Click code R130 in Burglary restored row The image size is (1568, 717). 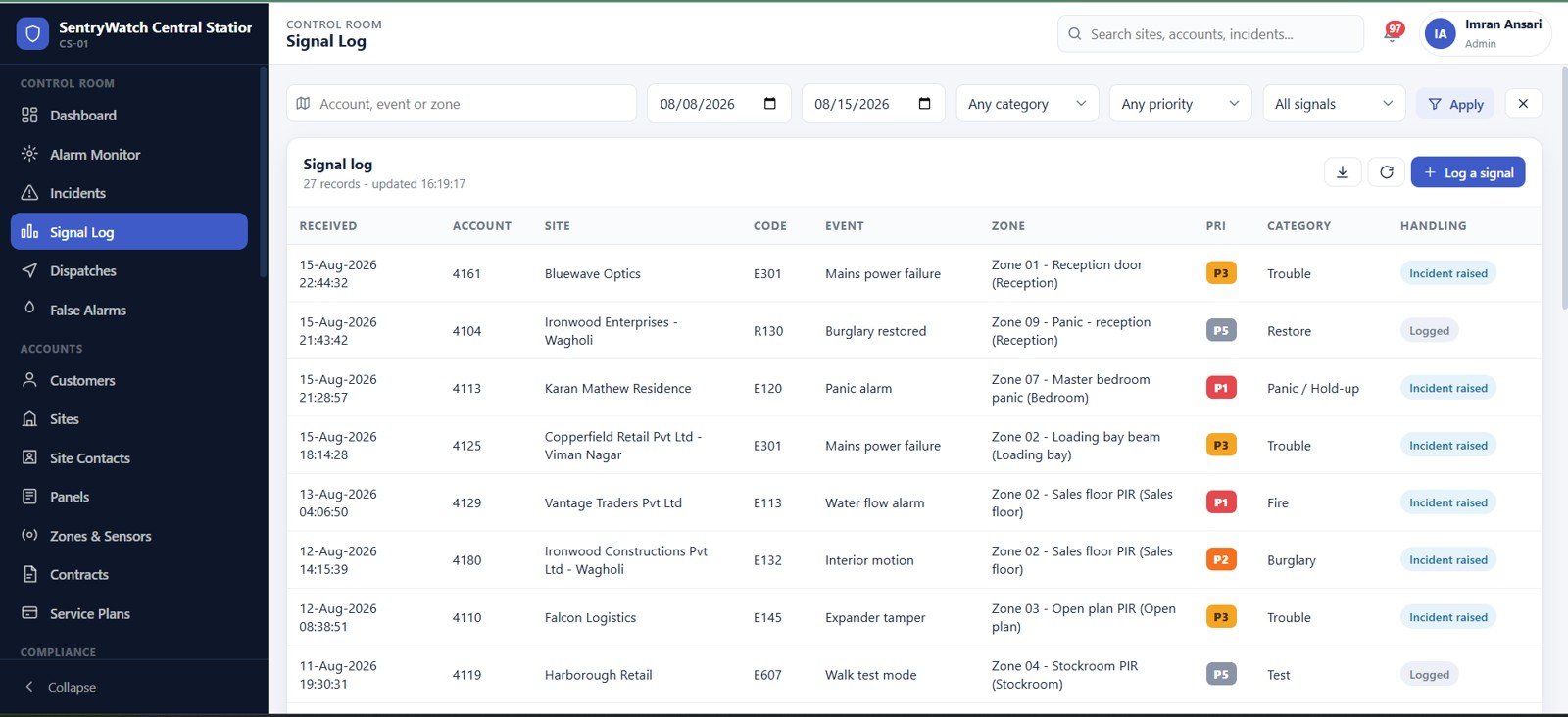[x=768, y=331]
